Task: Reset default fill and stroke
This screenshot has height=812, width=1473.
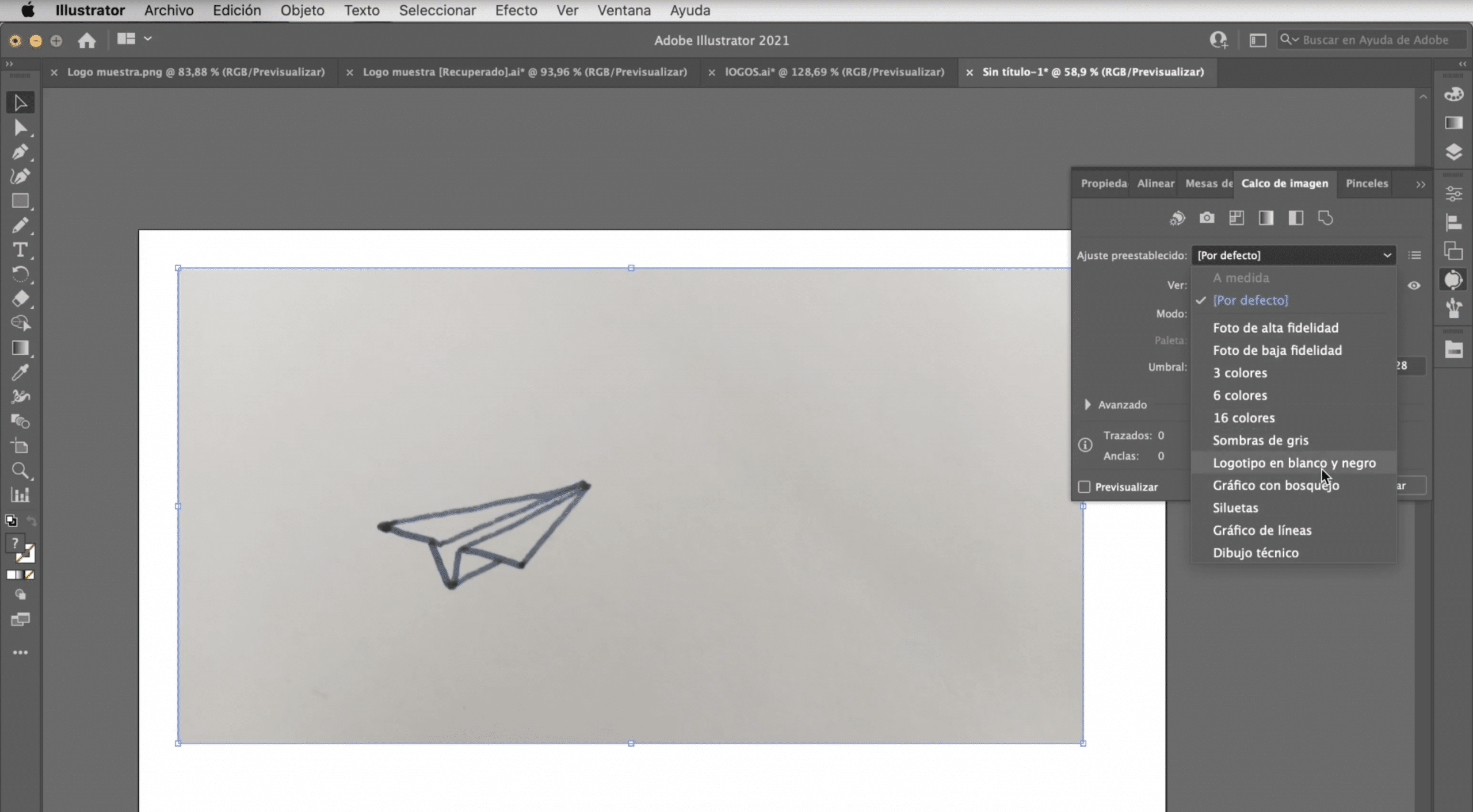Action: (x=11, y=521)
